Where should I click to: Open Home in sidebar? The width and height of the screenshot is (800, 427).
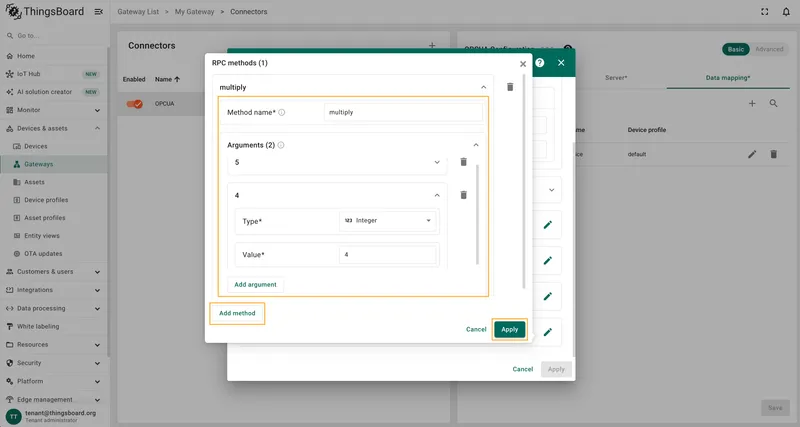54,56
